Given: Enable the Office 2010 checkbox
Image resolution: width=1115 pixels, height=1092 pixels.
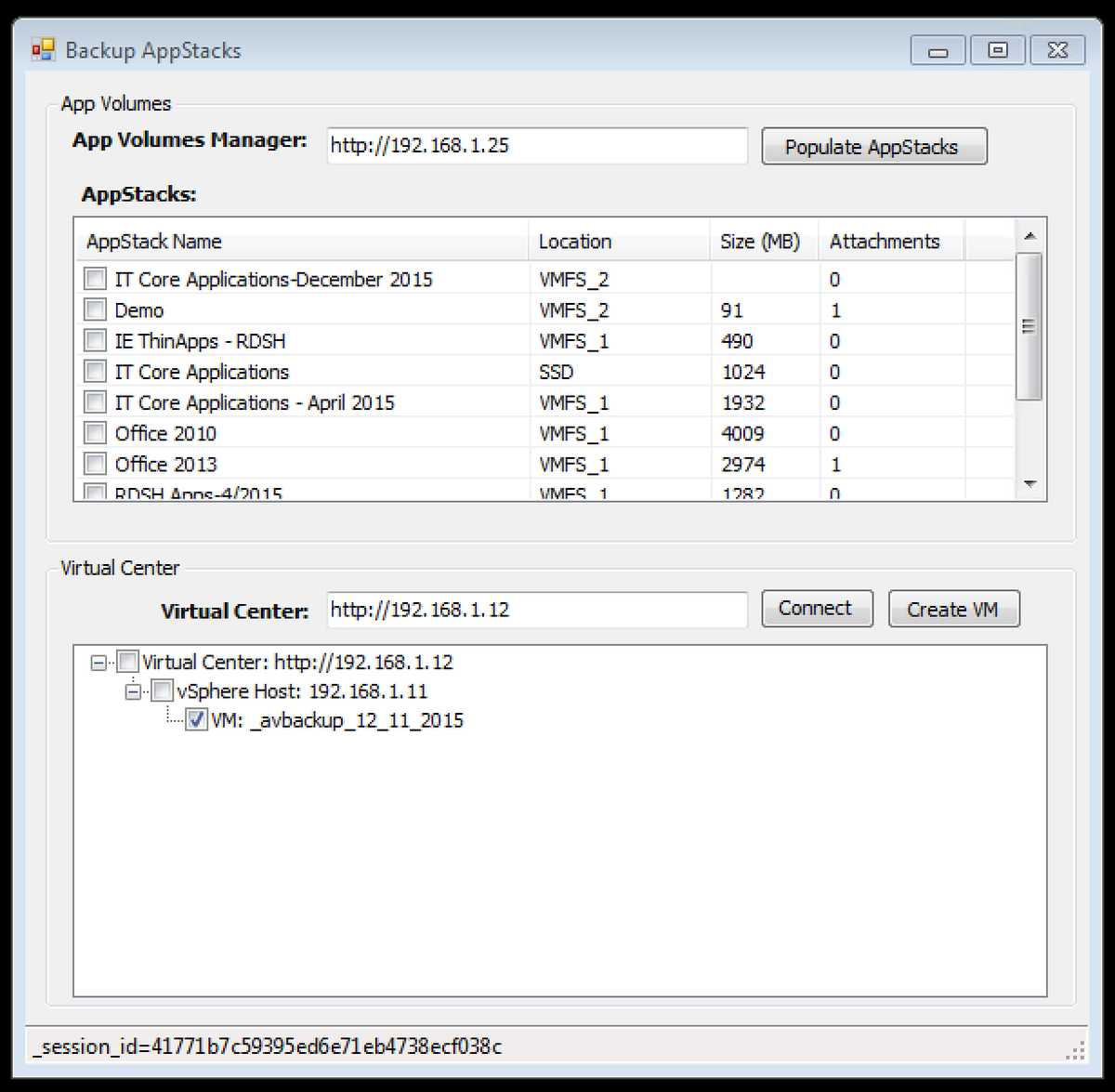Looking at the screenshot, I should point(95,432).
